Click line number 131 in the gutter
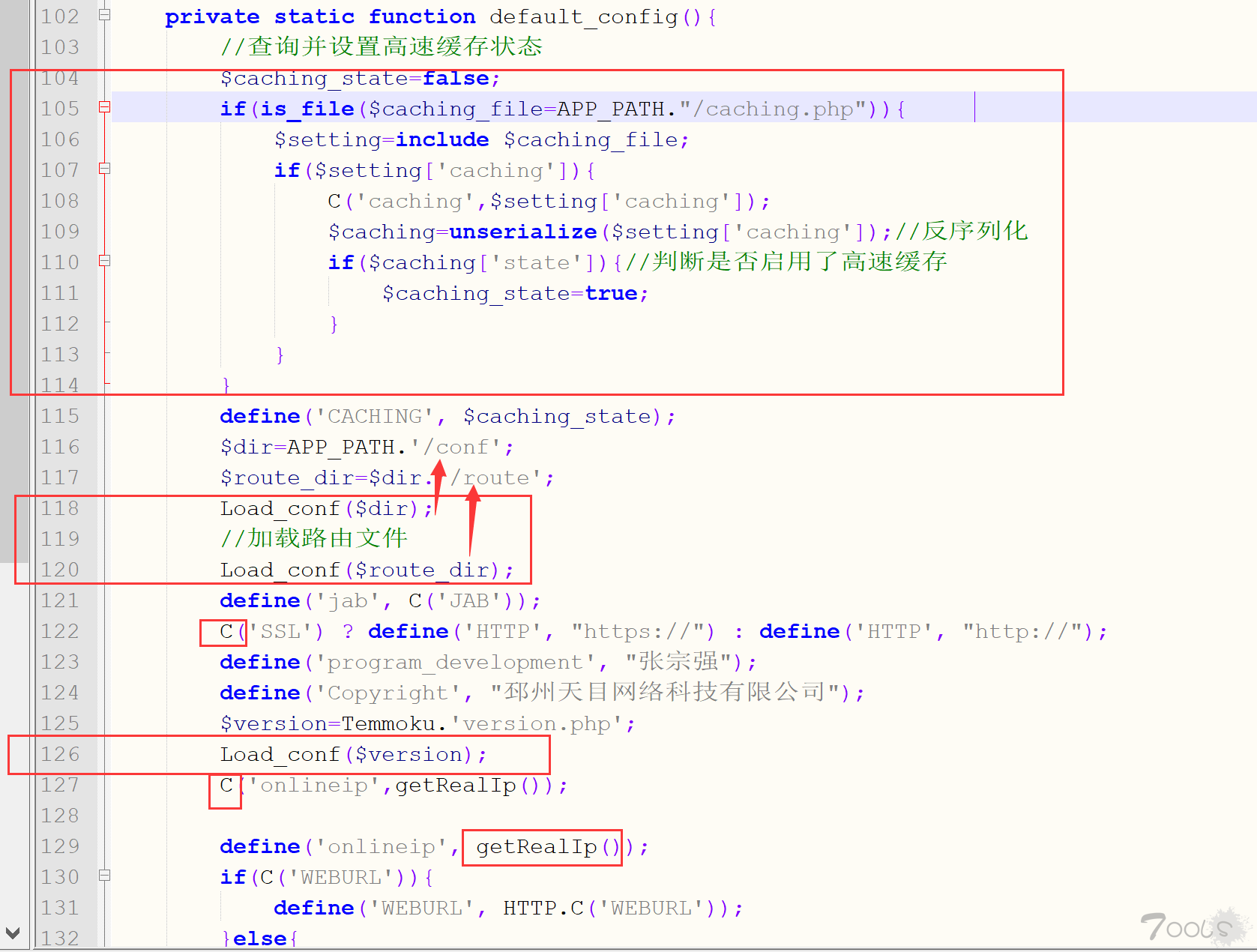The width and height of the screenshot is (1257, 952). pos(60,908)
